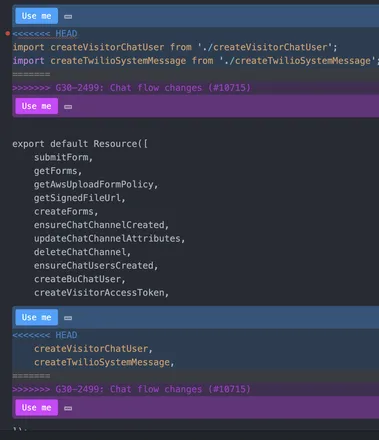Click the 'export default Resource([' line

[80, 144]
